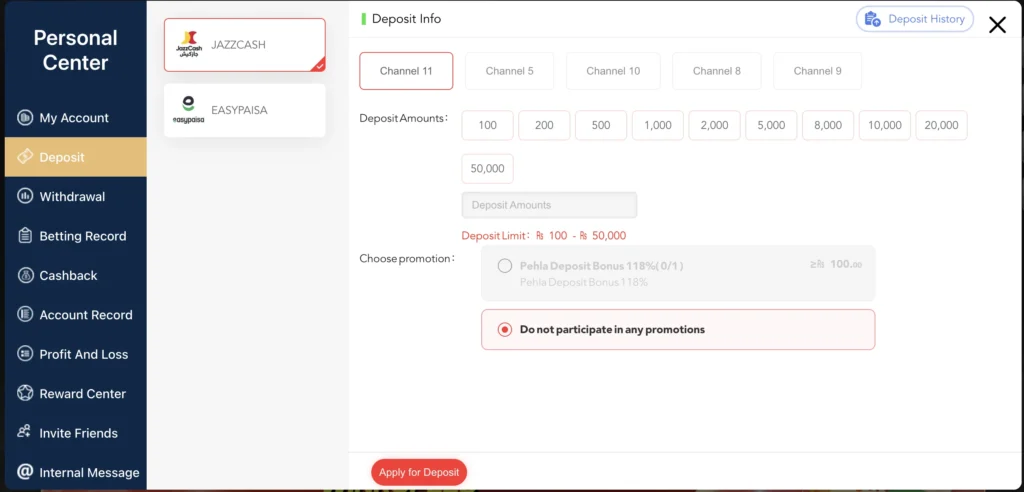1024x492 pixels.
Task: Pick the 200 deposit amount
Action: (x=544, y=125)
